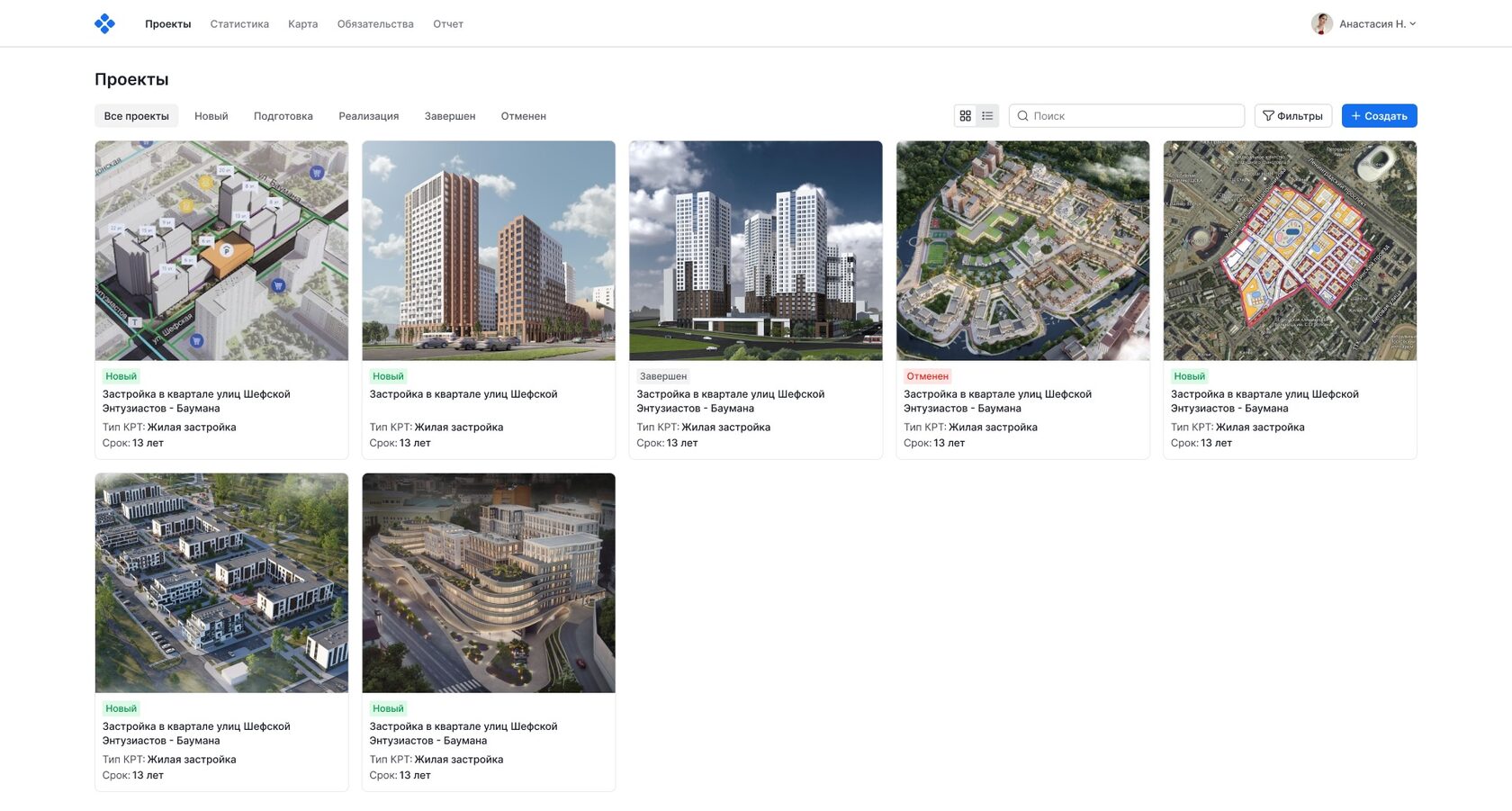
Task: Click the Создать button
Action: 1380,116
